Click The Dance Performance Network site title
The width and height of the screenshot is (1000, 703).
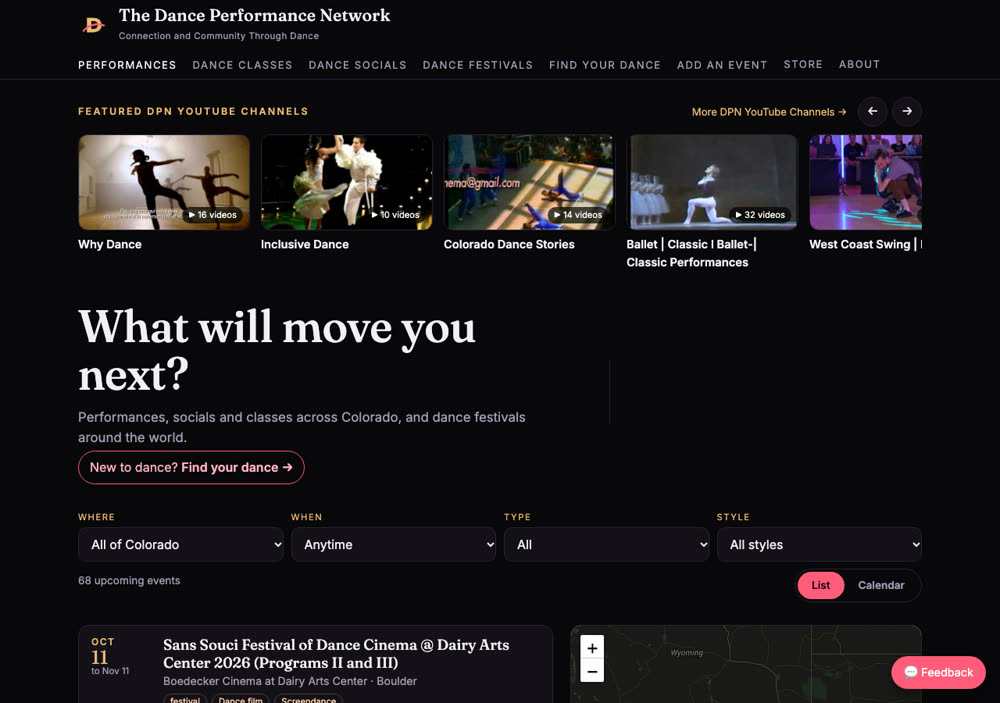point(254,15)
